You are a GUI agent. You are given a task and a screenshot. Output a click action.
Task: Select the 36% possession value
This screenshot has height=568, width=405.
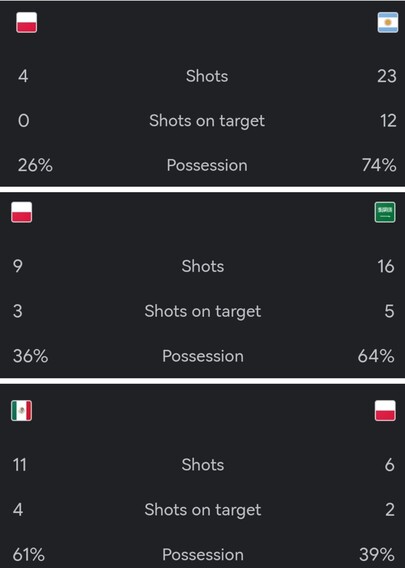[30, 356]
